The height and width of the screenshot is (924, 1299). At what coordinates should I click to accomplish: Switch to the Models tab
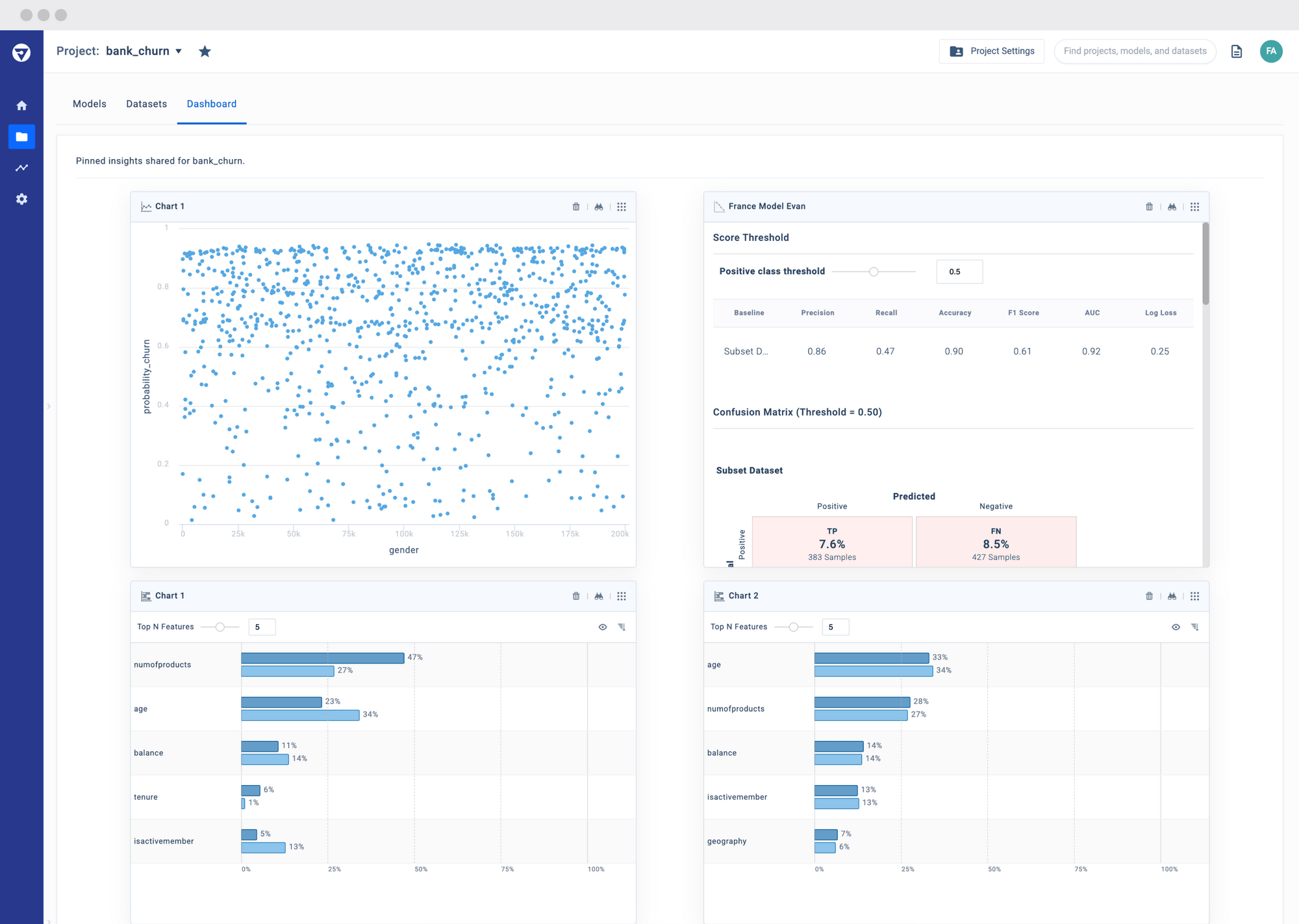(89, 104)
